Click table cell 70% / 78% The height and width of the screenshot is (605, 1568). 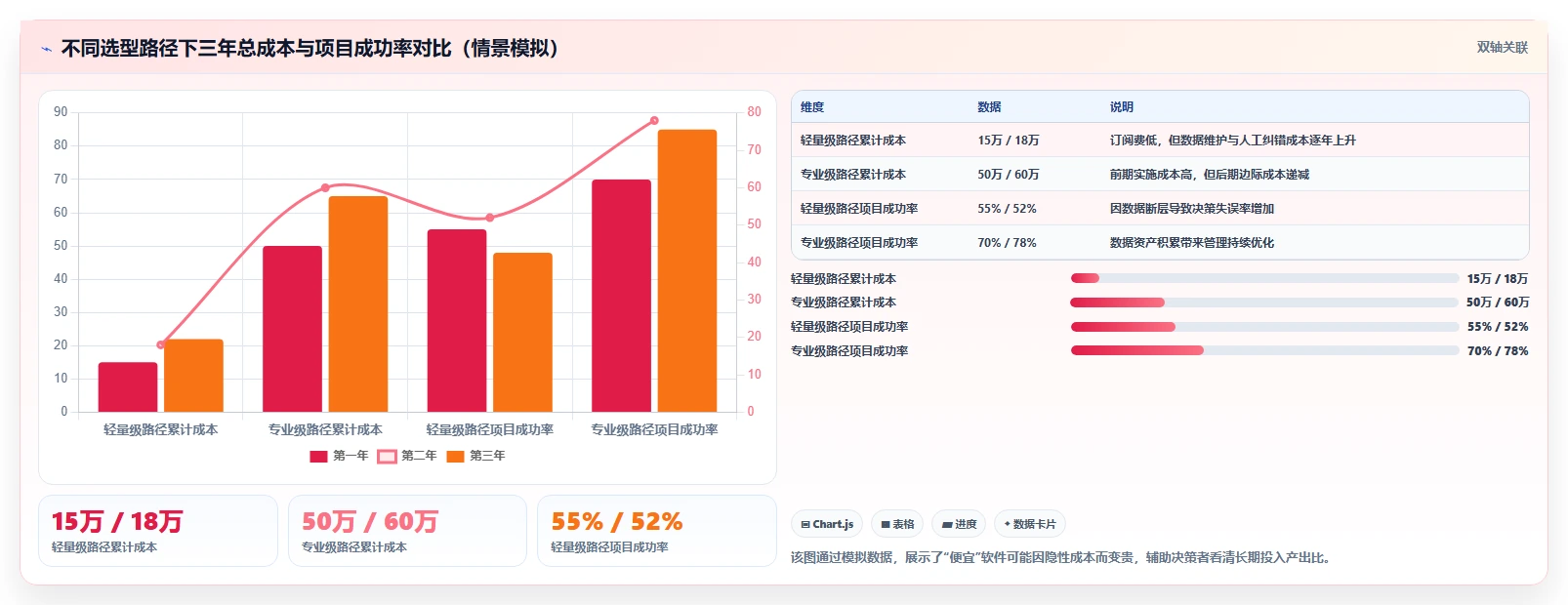1007,243
